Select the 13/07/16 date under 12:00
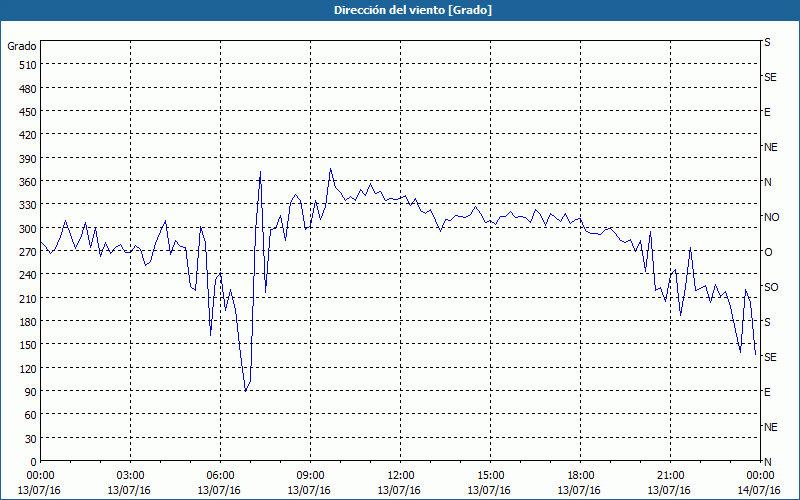 (399, 490)
